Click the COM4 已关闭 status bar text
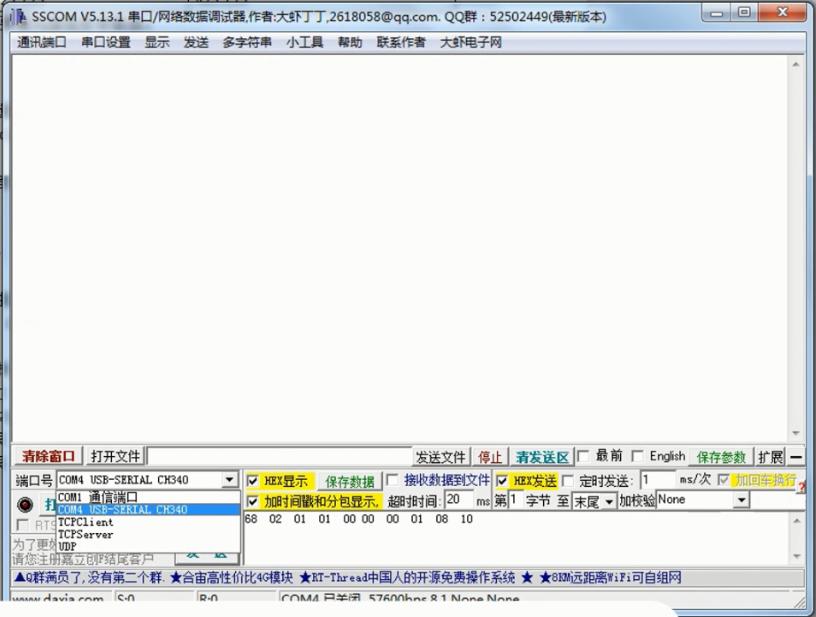The height and width of the screenshot is (617, 816). pos(400,600)
